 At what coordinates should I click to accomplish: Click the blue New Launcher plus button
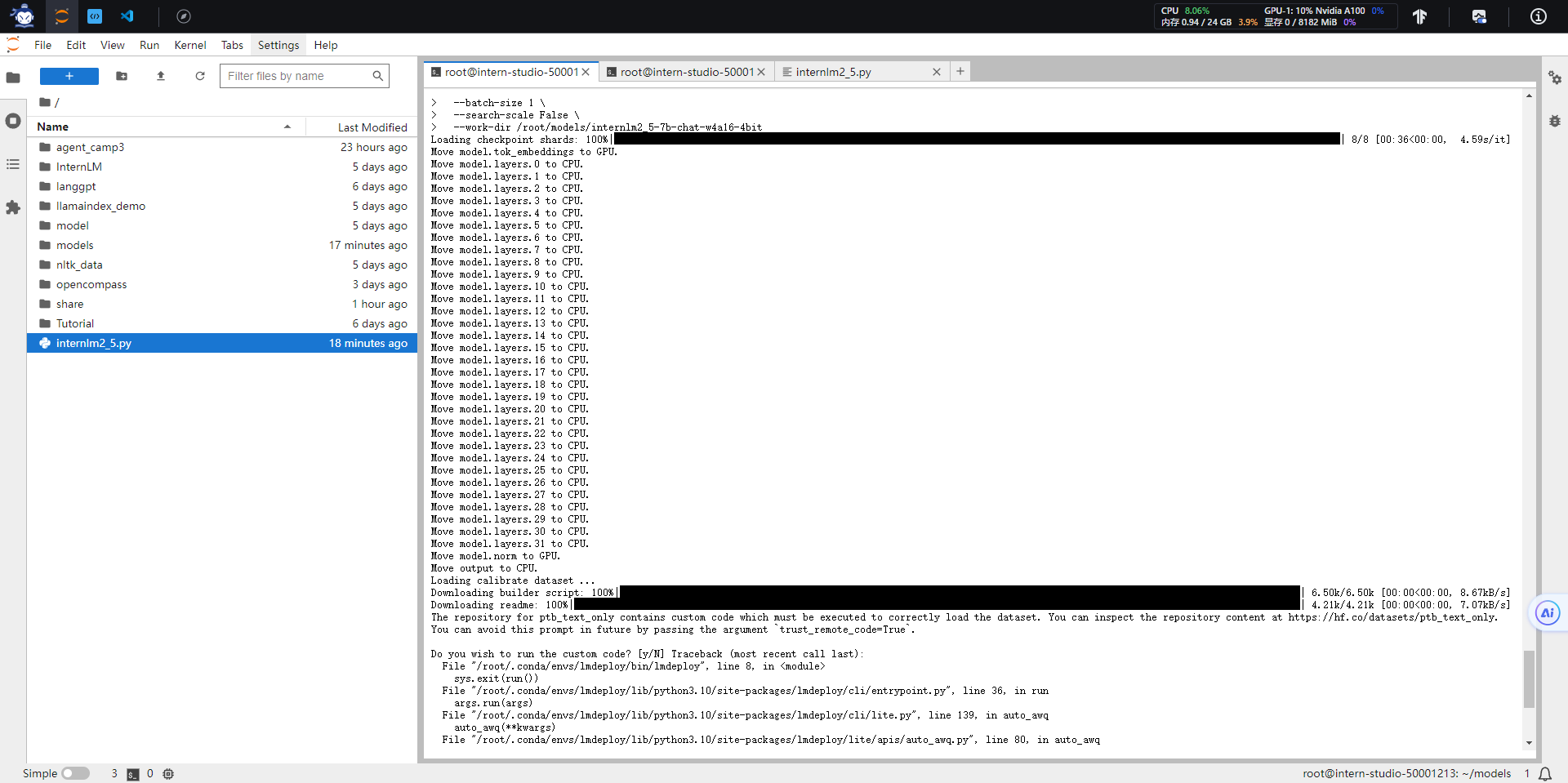69,76
